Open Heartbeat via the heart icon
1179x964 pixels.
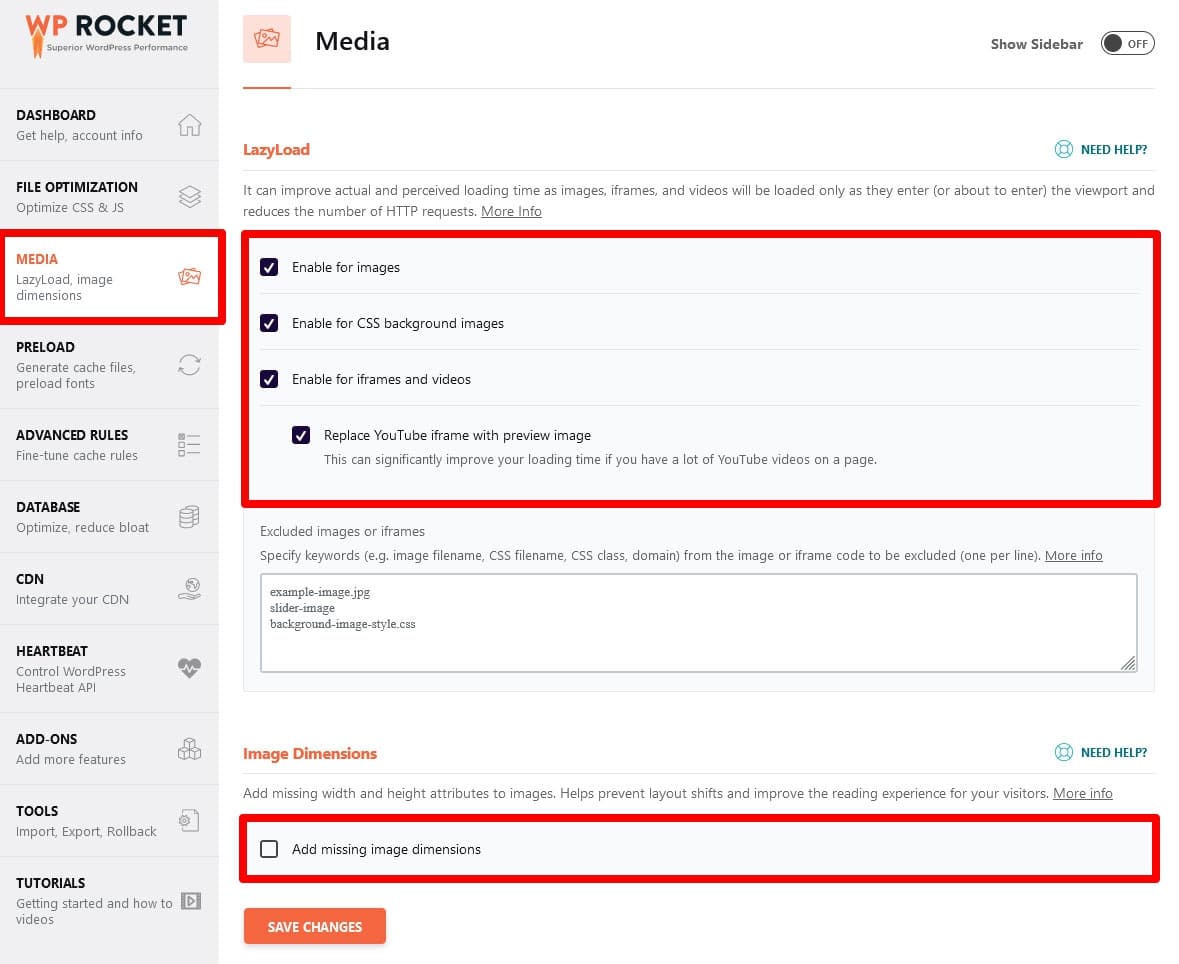pos(190,668)
